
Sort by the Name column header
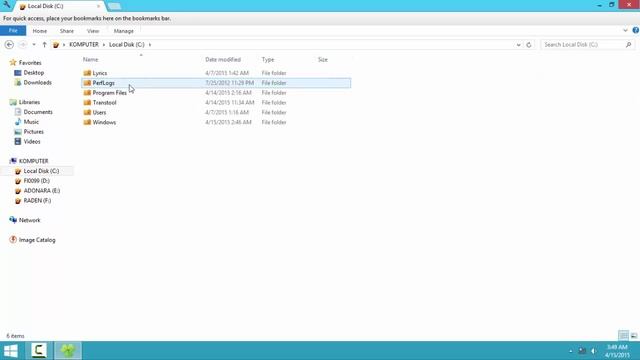[x=91, y=60]
